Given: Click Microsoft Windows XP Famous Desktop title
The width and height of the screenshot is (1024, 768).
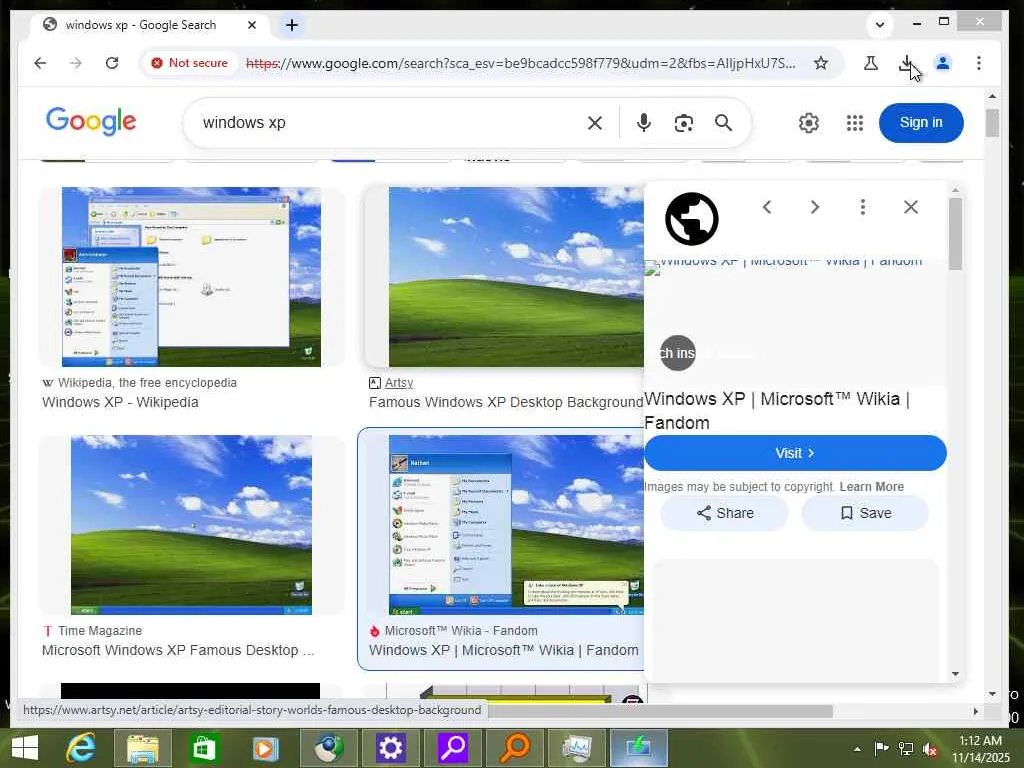Looking at the screenshot, I should [178, 650].
